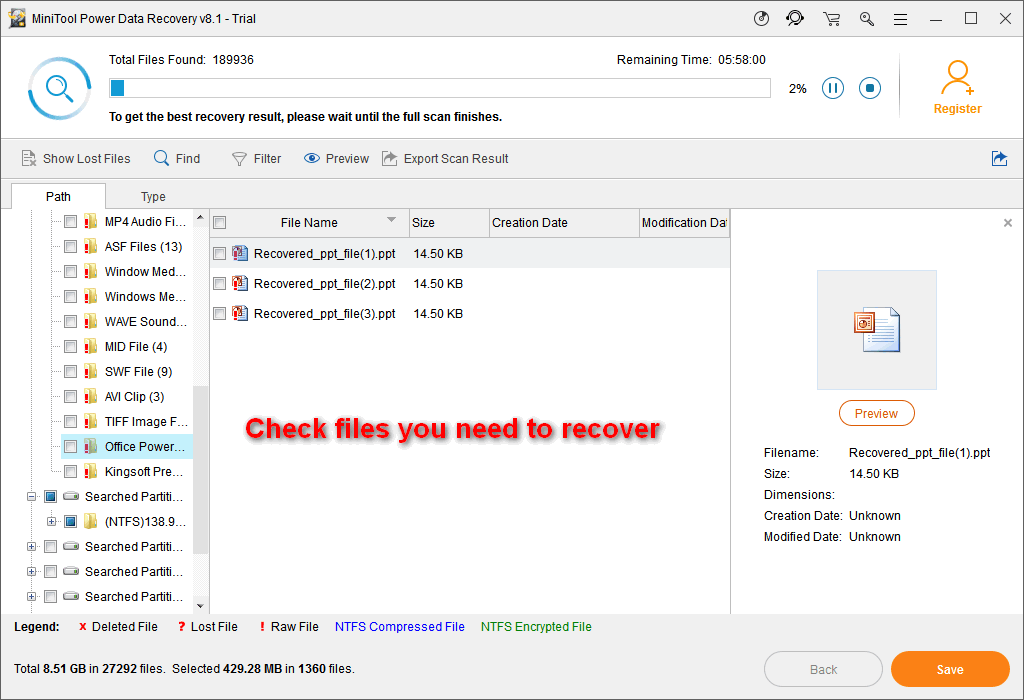This screenshot has height=700, width=1024.
Task: Click the orange Save button
Action: coord(950,670)
